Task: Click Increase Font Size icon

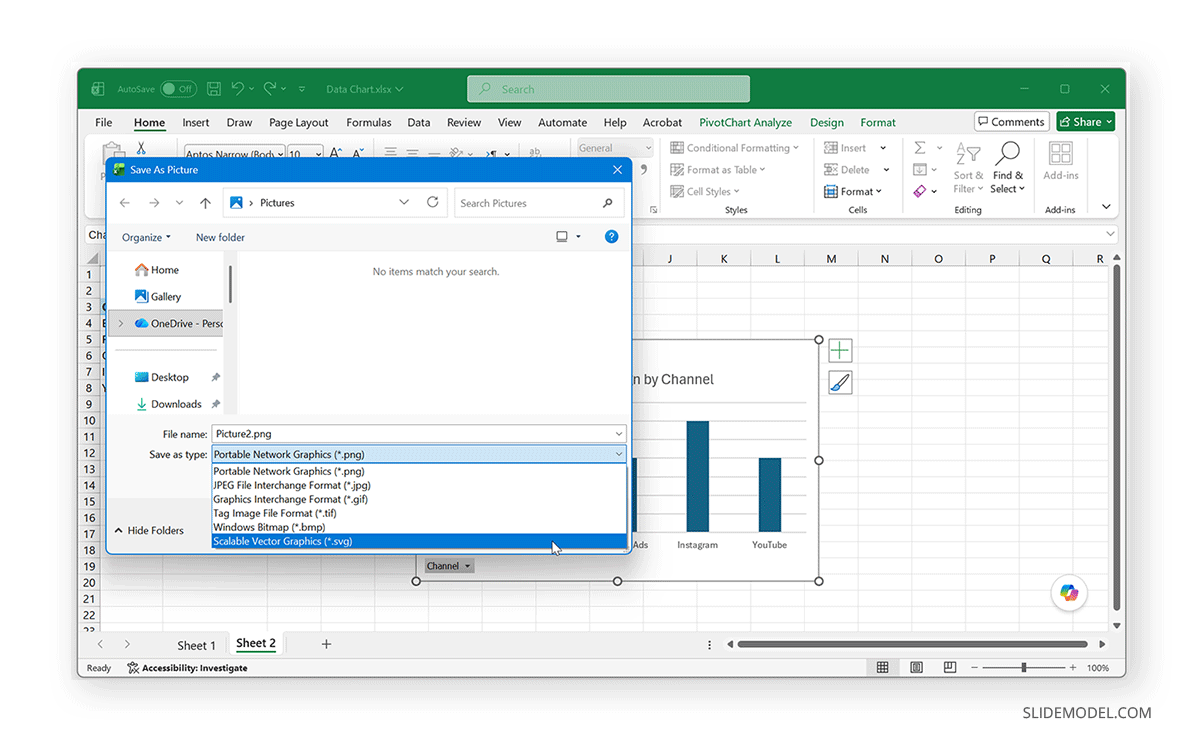Action: point(336,154)
